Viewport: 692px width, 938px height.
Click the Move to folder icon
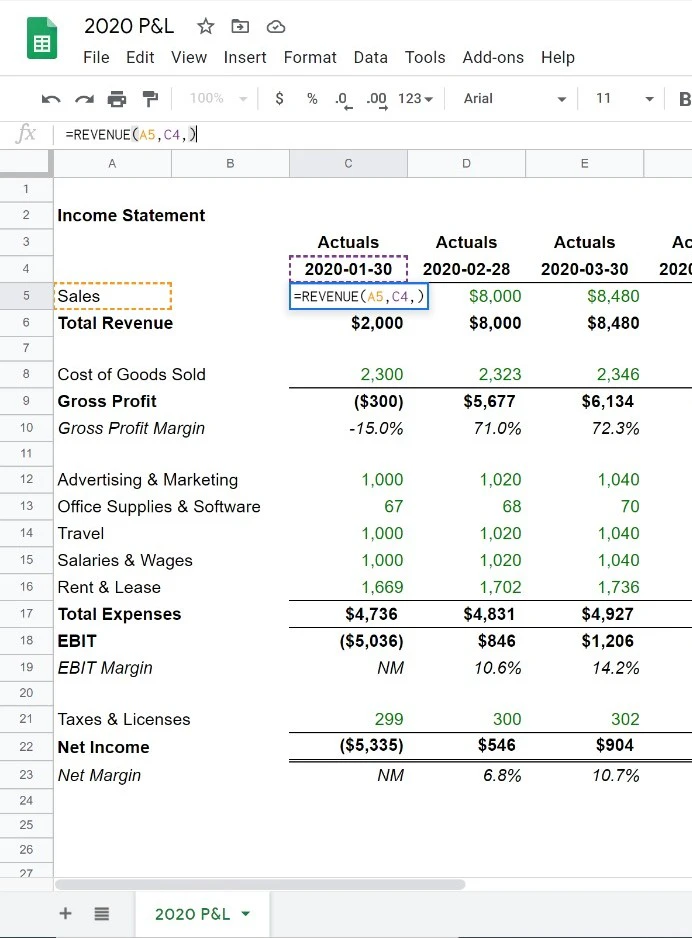click(240, 26)
